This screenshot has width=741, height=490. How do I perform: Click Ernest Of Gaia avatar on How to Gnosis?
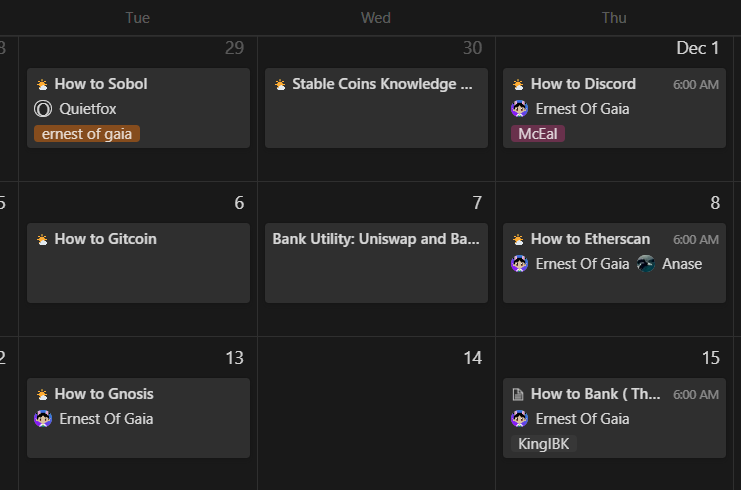click(x=43, y=419)
